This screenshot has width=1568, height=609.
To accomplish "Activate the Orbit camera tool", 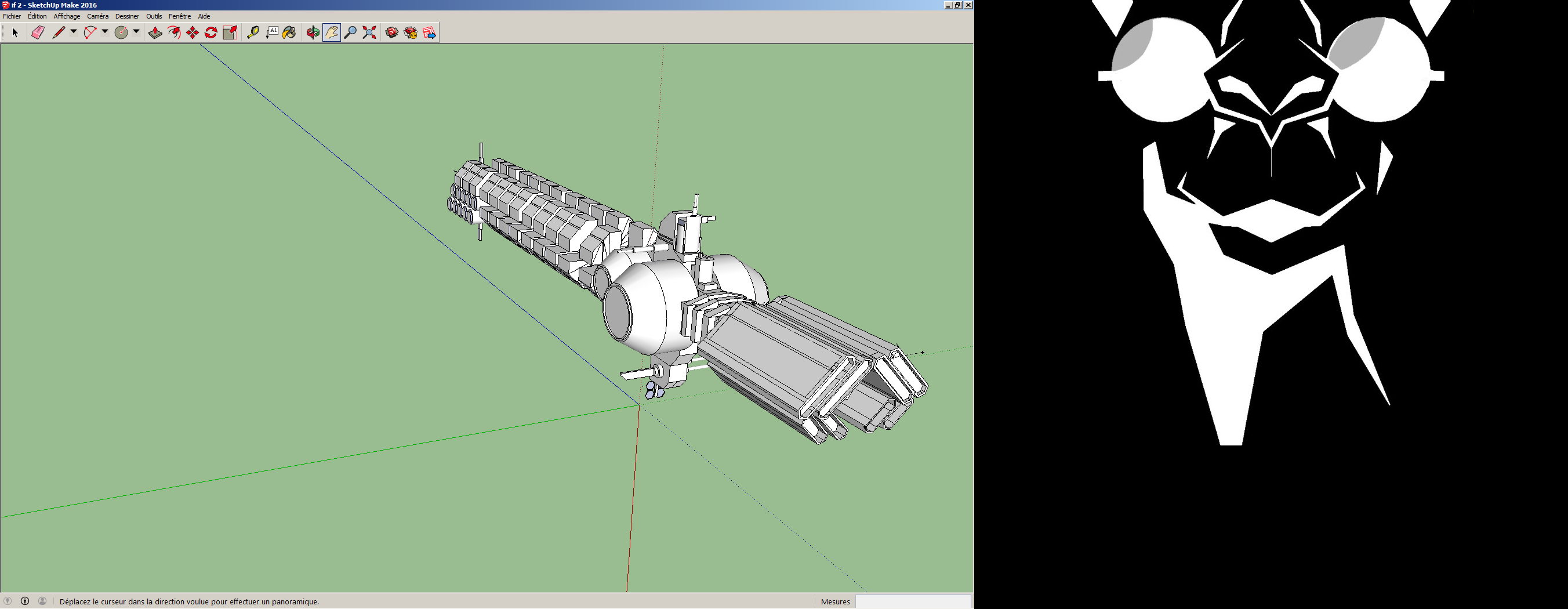I will tap(313, 33).
